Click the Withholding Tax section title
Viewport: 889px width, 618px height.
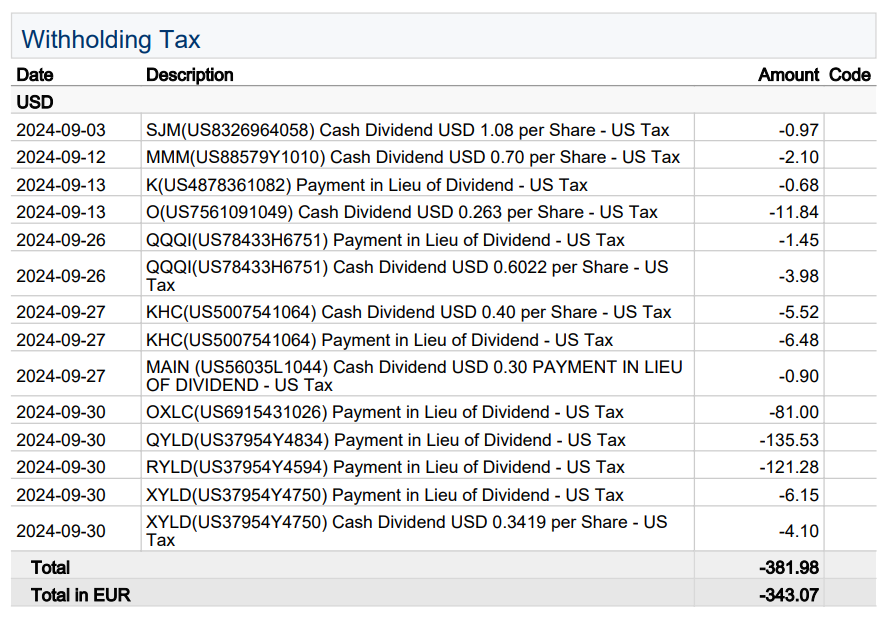111,39
